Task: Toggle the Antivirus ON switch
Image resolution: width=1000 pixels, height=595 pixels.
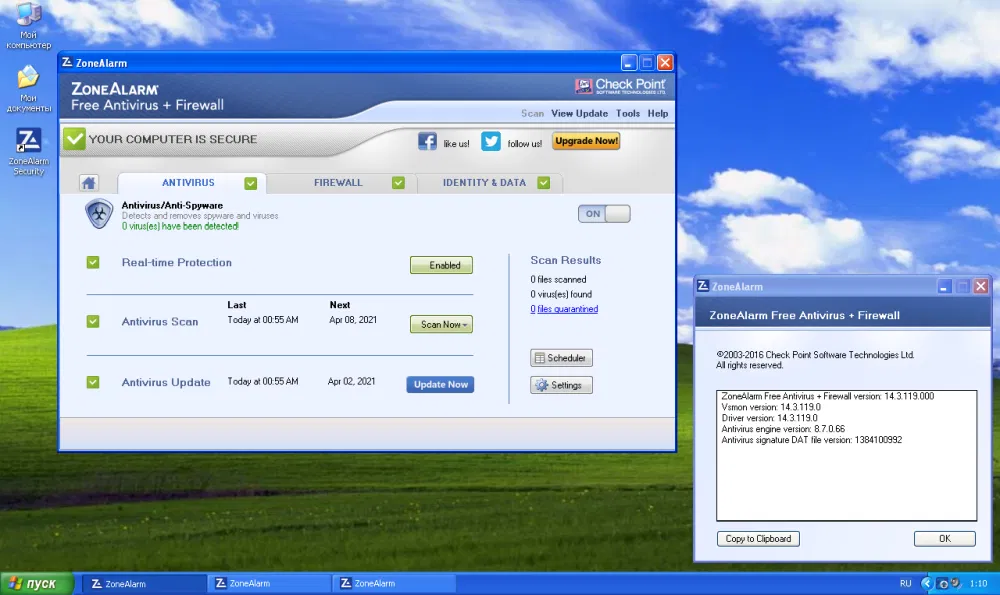Action: click(x=604, y=214)
